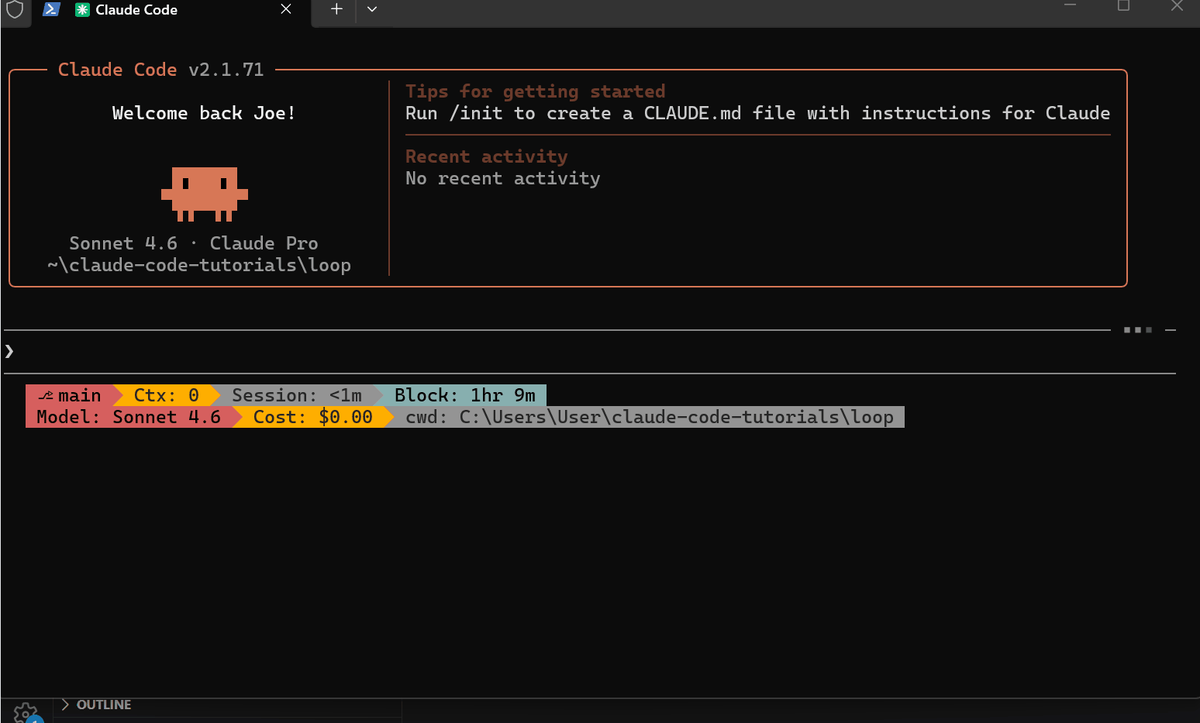Click the ~\claude-code-tutorials\loop path
This screenshot has width=1200, height=723.
[x=199, y=265]
